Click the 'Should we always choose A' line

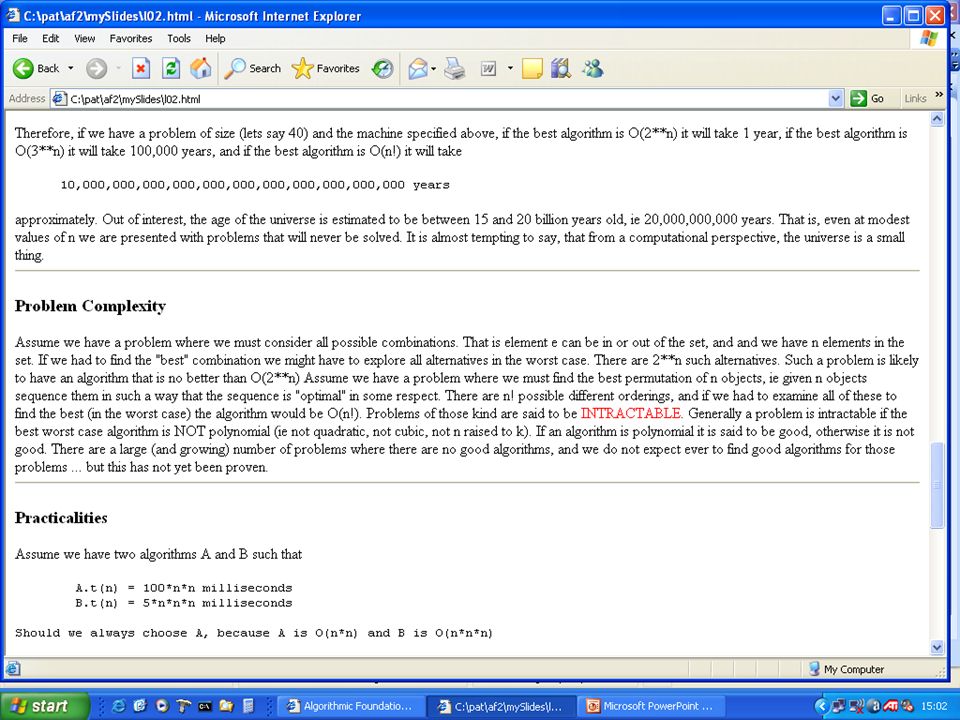pos(253,633)
